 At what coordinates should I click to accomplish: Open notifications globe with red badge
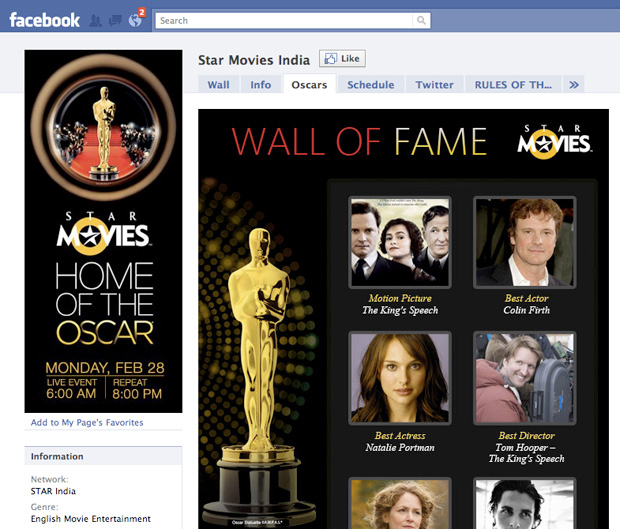(135, 20)
